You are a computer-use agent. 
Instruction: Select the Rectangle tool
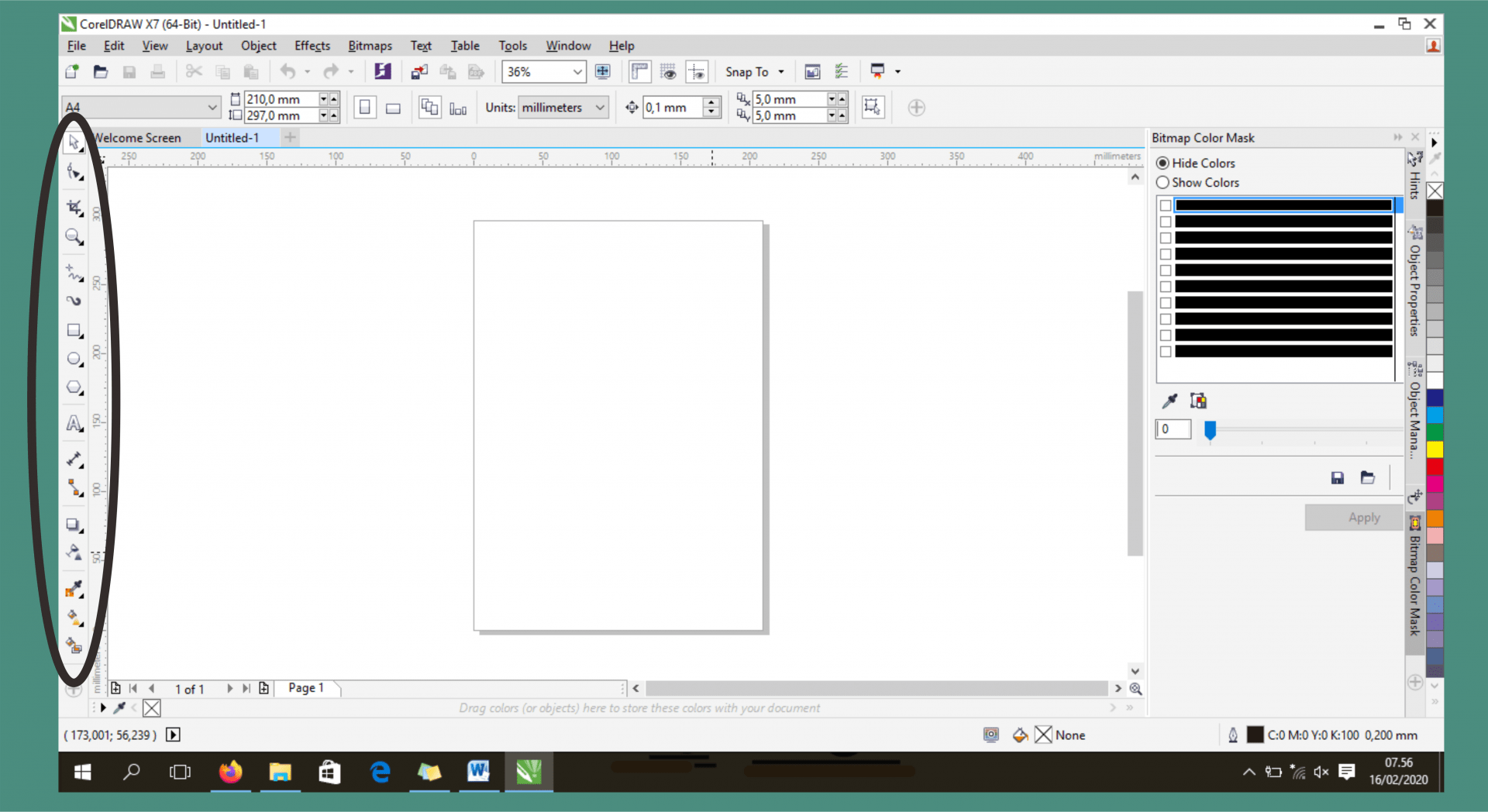click(x=74, y=331)
